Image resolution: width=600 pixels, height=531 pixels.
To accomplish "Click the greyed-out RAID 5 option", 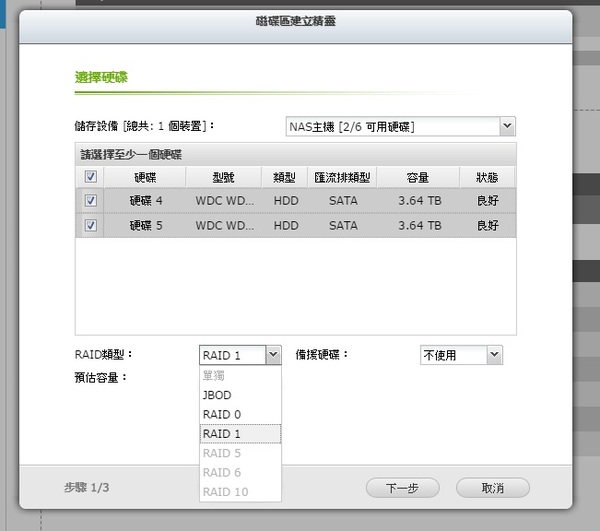I will pyautogui.click(x=221, y=453).
